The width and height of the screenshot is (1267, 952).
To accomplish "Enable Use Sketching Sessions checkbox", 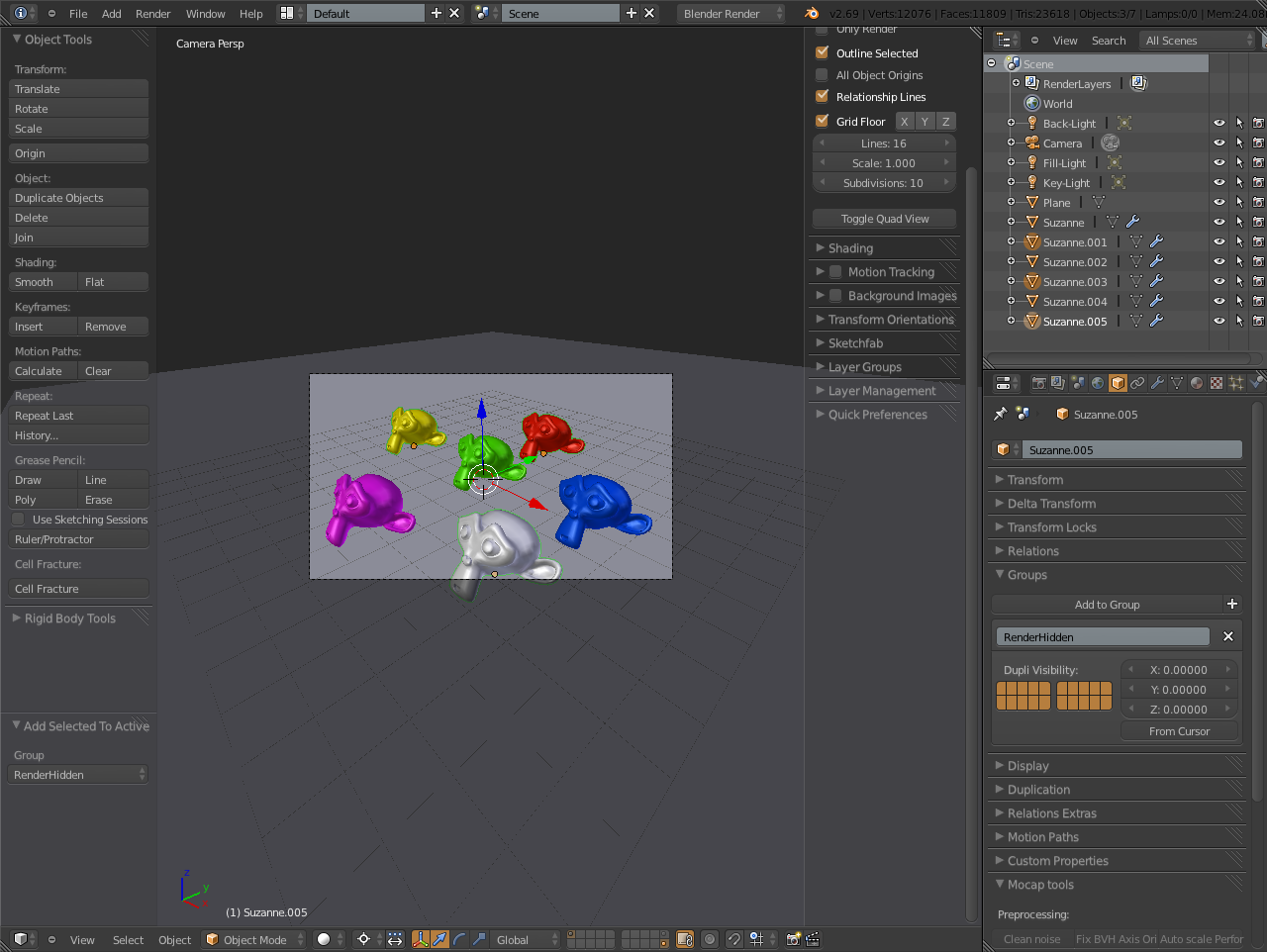I will (x=18, y=519).
